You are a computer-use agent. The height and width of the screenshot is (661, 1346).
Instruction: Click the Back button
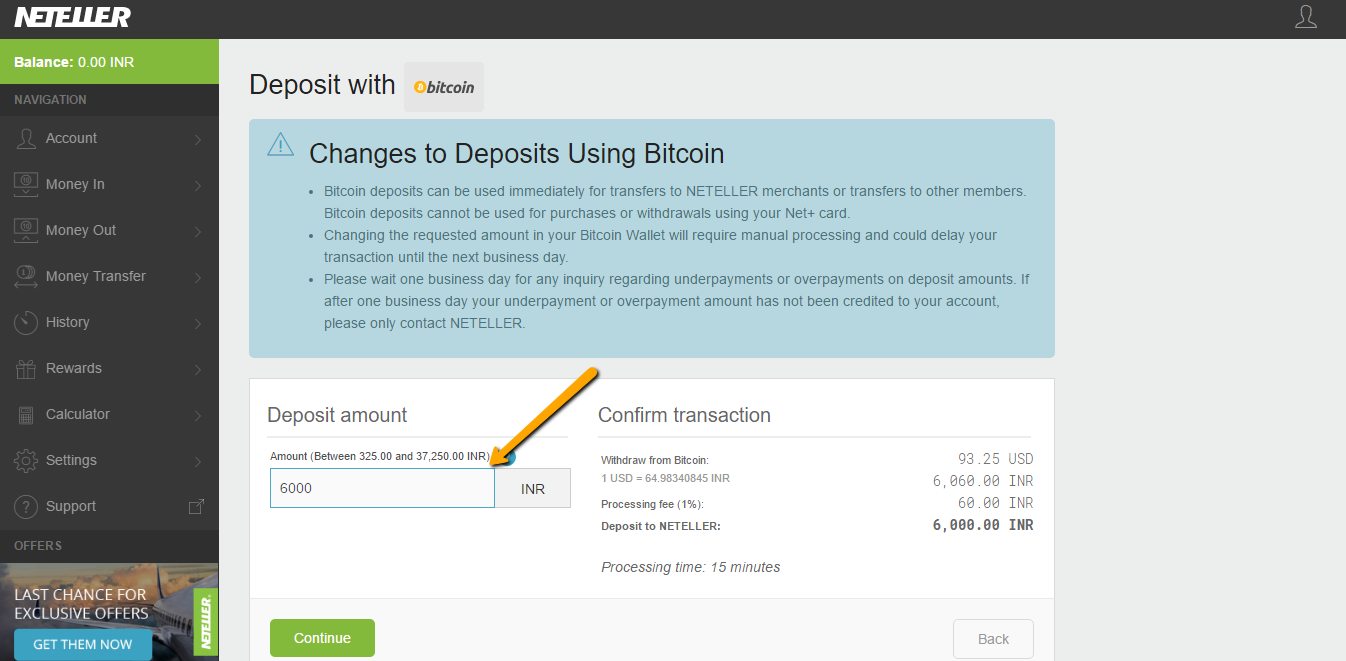coord(993,639)
